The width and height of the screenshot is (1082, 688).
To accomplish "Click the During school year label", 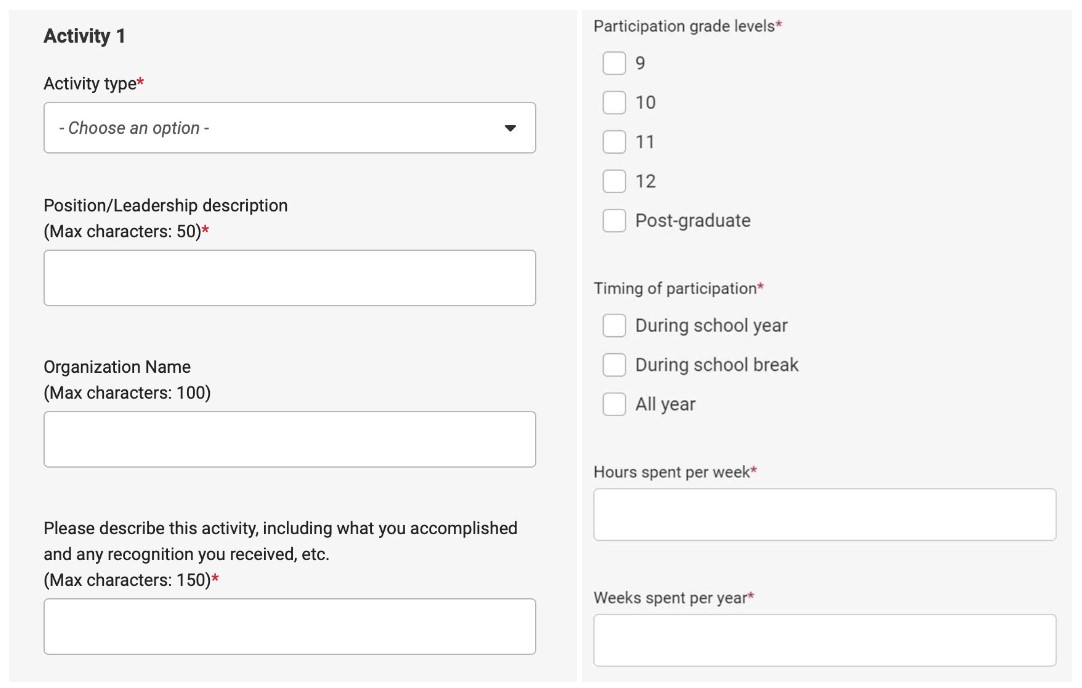I will click(x=711, y=326).
